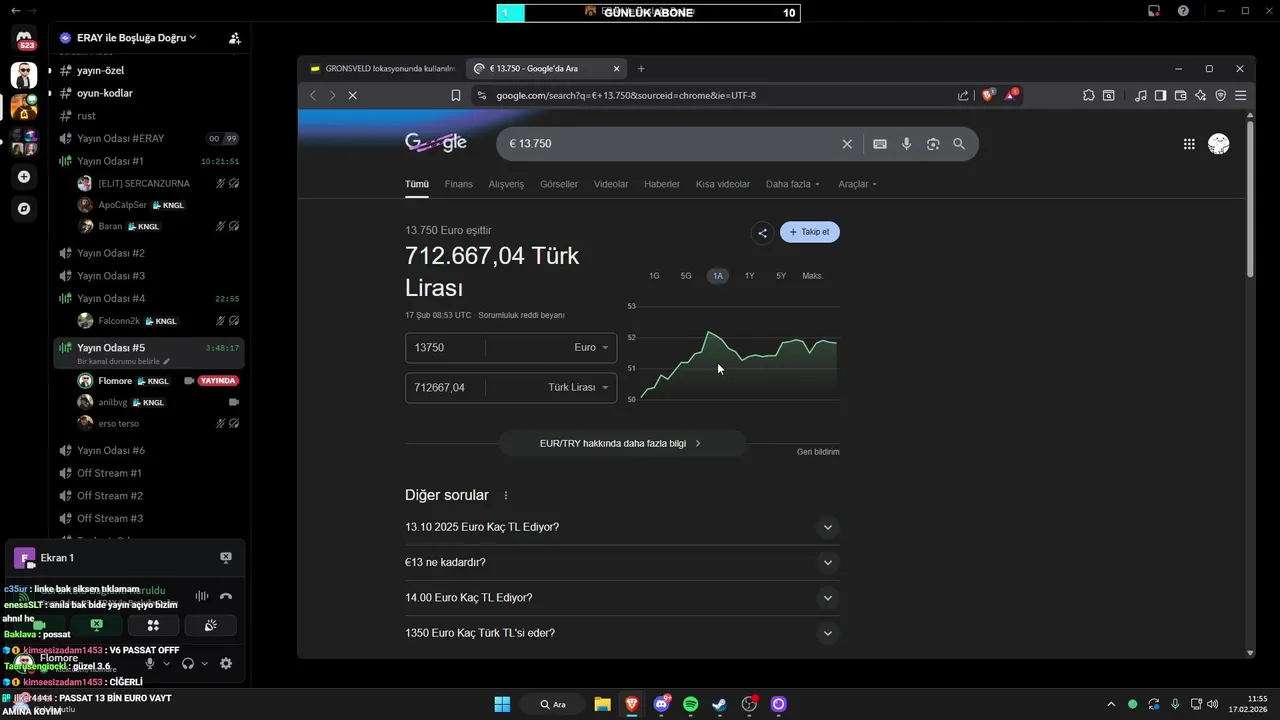Open the Leo AI sparkle icon
Viewport: 1280px width, 720px height.
pos(1201,96)
